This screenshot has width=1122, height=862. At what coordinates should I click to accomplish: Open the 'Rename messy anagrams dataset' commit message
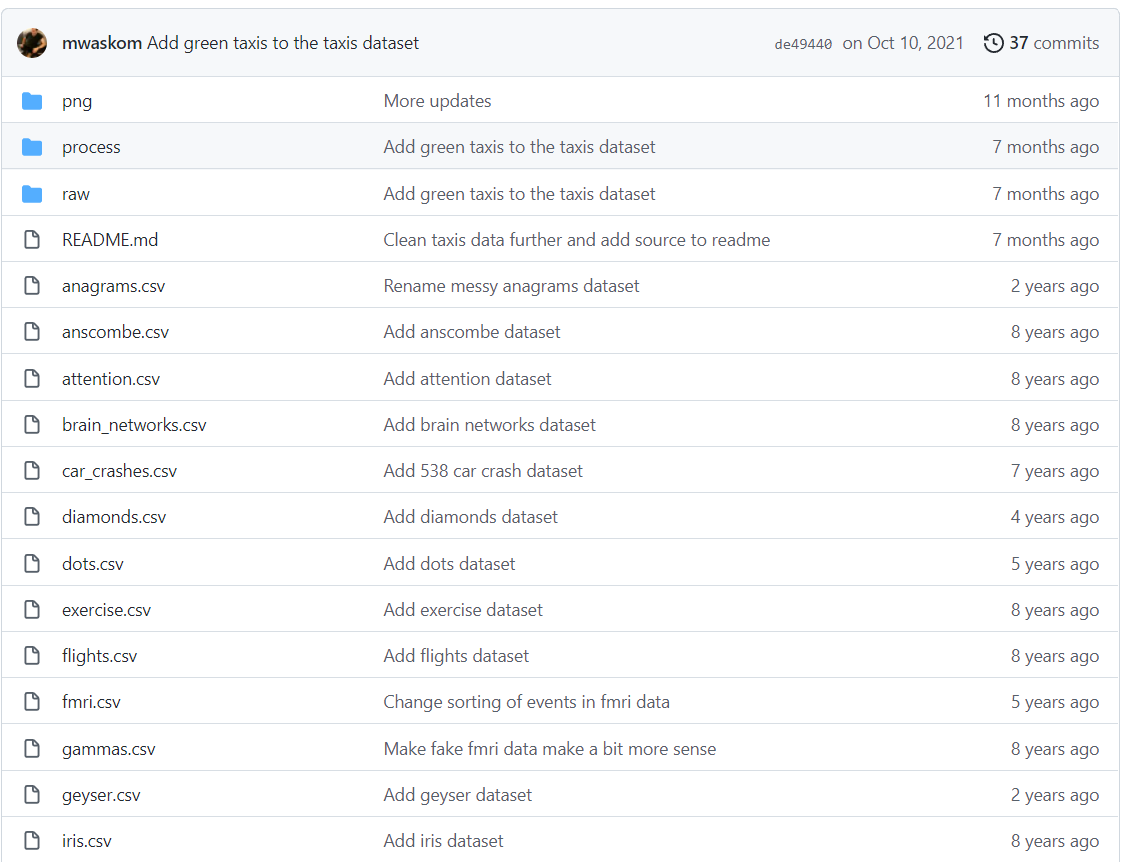[511, 286]
